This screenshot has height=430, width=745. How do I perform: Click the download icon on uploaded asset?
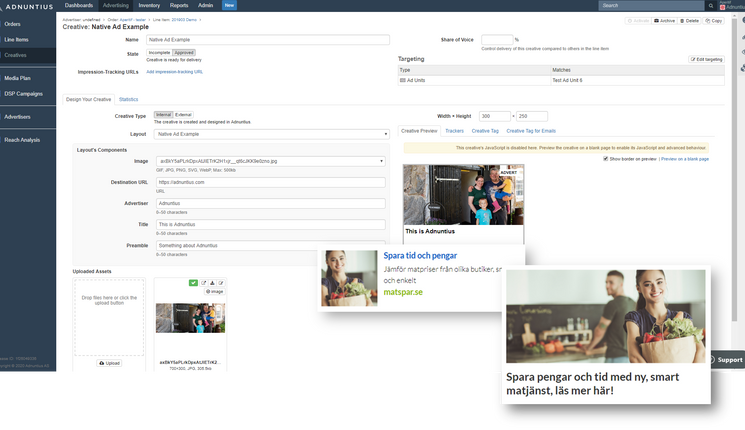[x=212, y=283]
